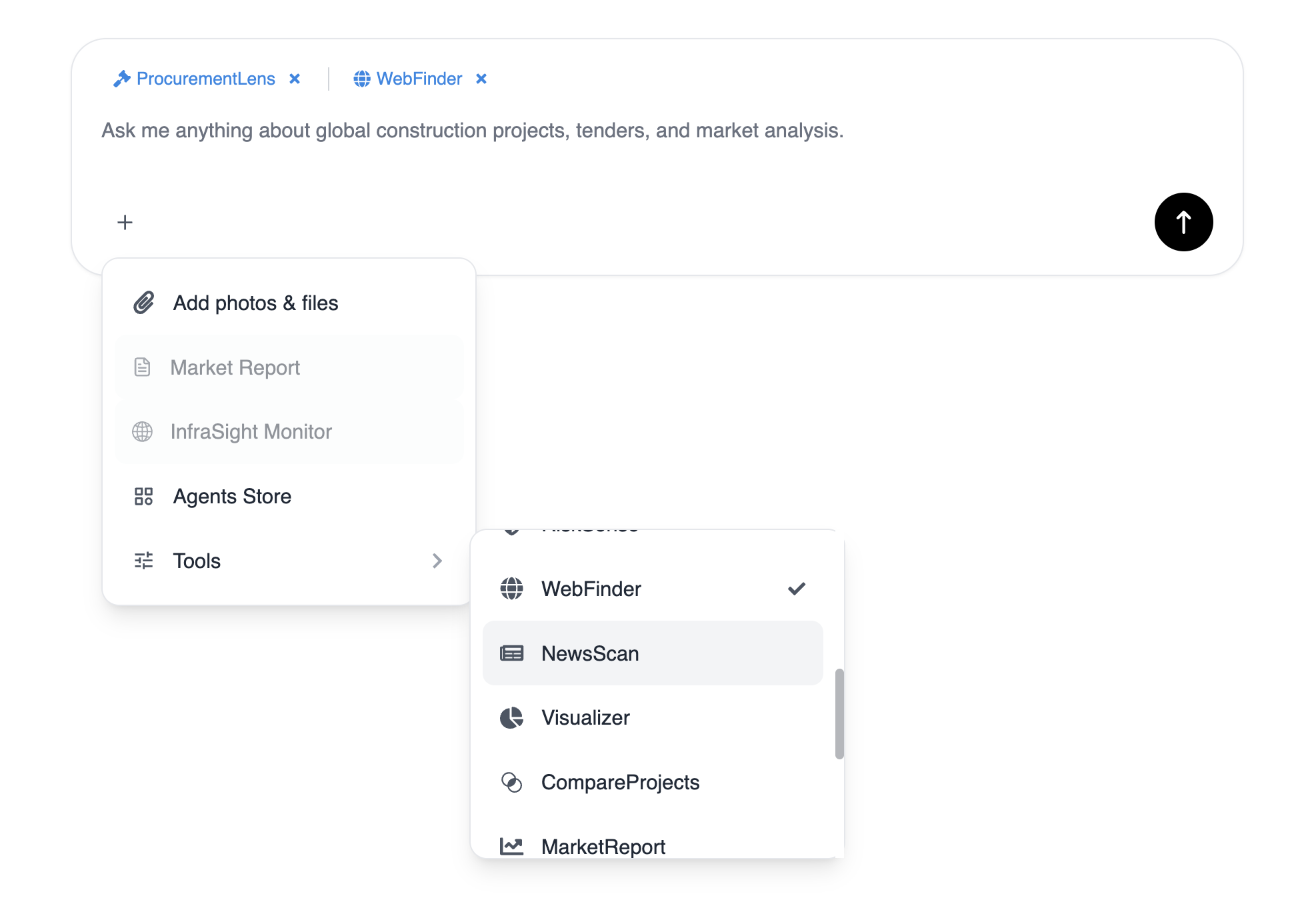Click the Agents Store grid icon
1316x900 pixels.
(143, 497)
